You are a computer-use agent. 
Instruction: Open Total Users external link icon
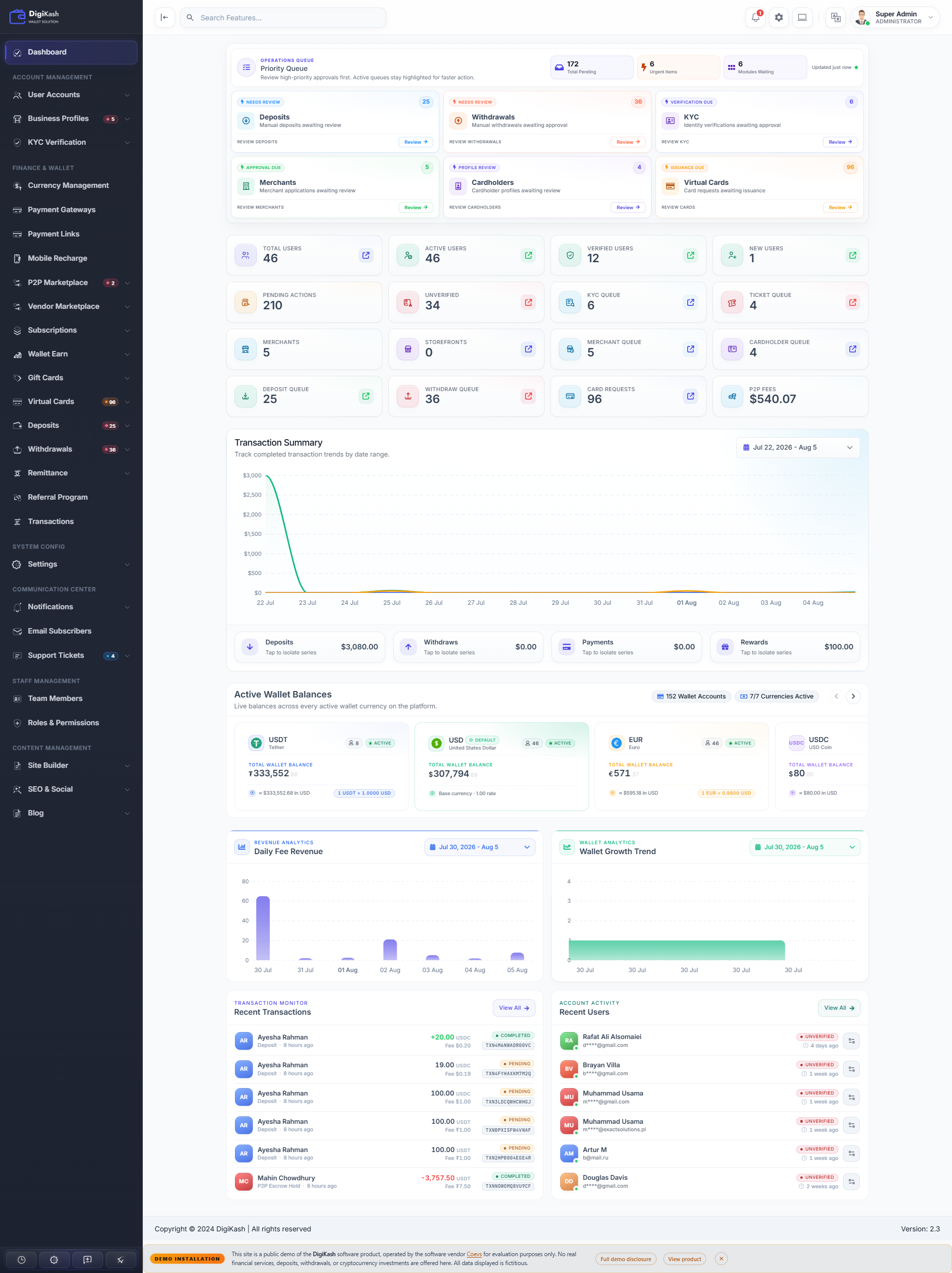point(366,255)
